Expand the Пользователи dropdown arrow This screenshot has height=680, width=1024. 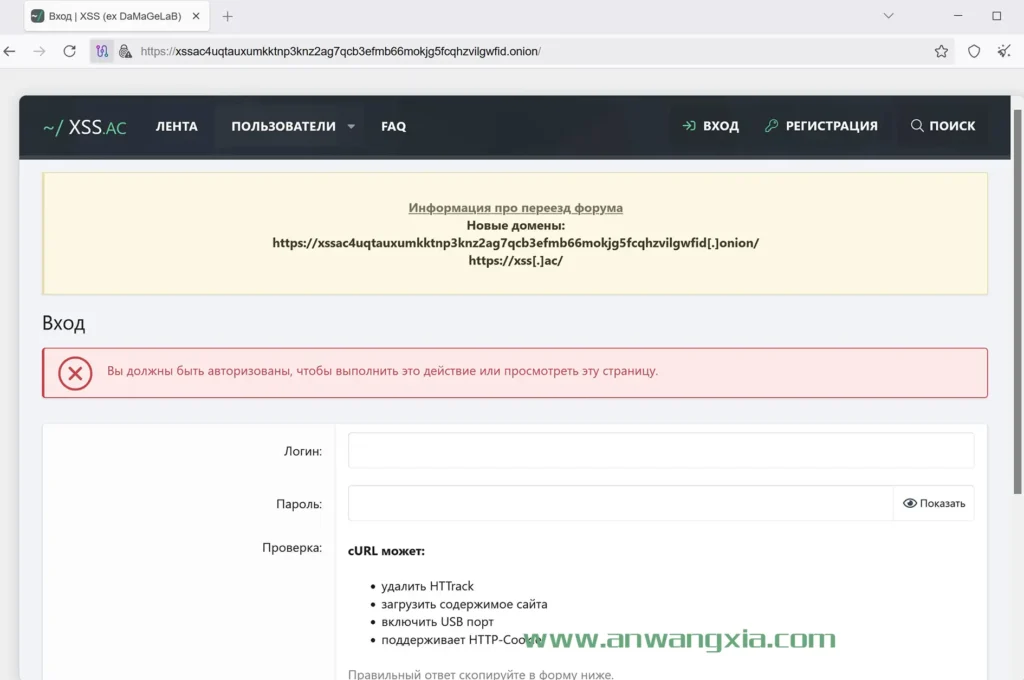(x=351, y=127)
